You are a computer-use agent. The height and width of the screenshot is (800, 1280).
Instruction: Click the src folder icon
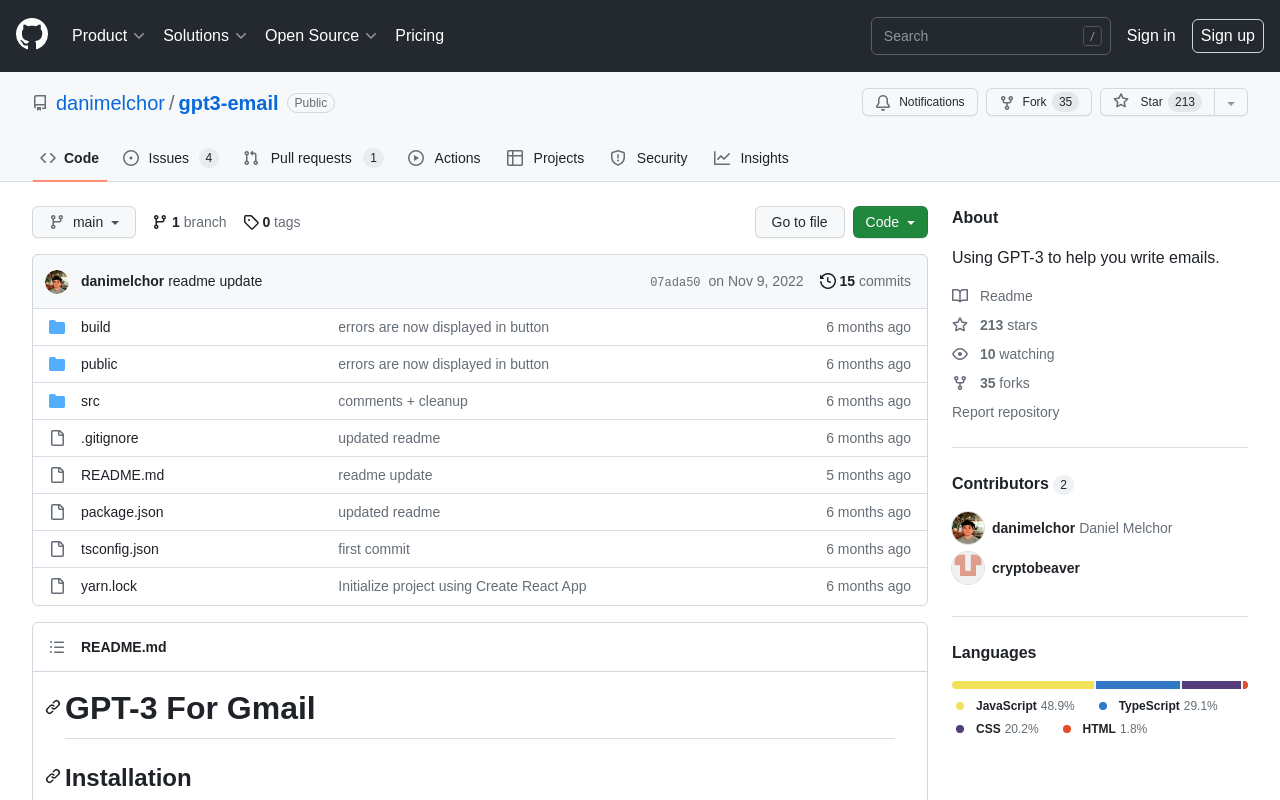click(57, 401)
